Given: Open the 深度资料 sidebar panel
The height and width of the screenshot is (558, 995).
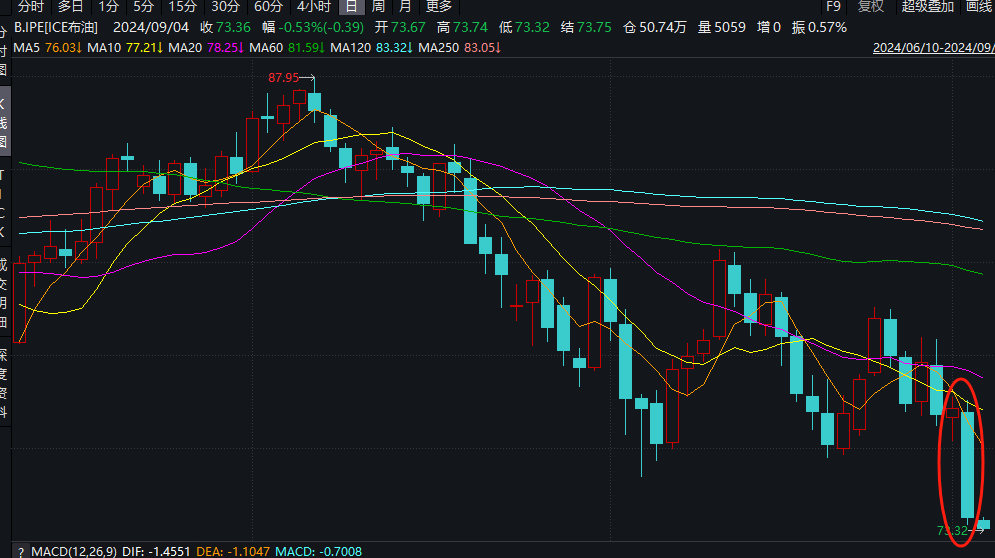Looking at the screenshot, I should (4, 374).
